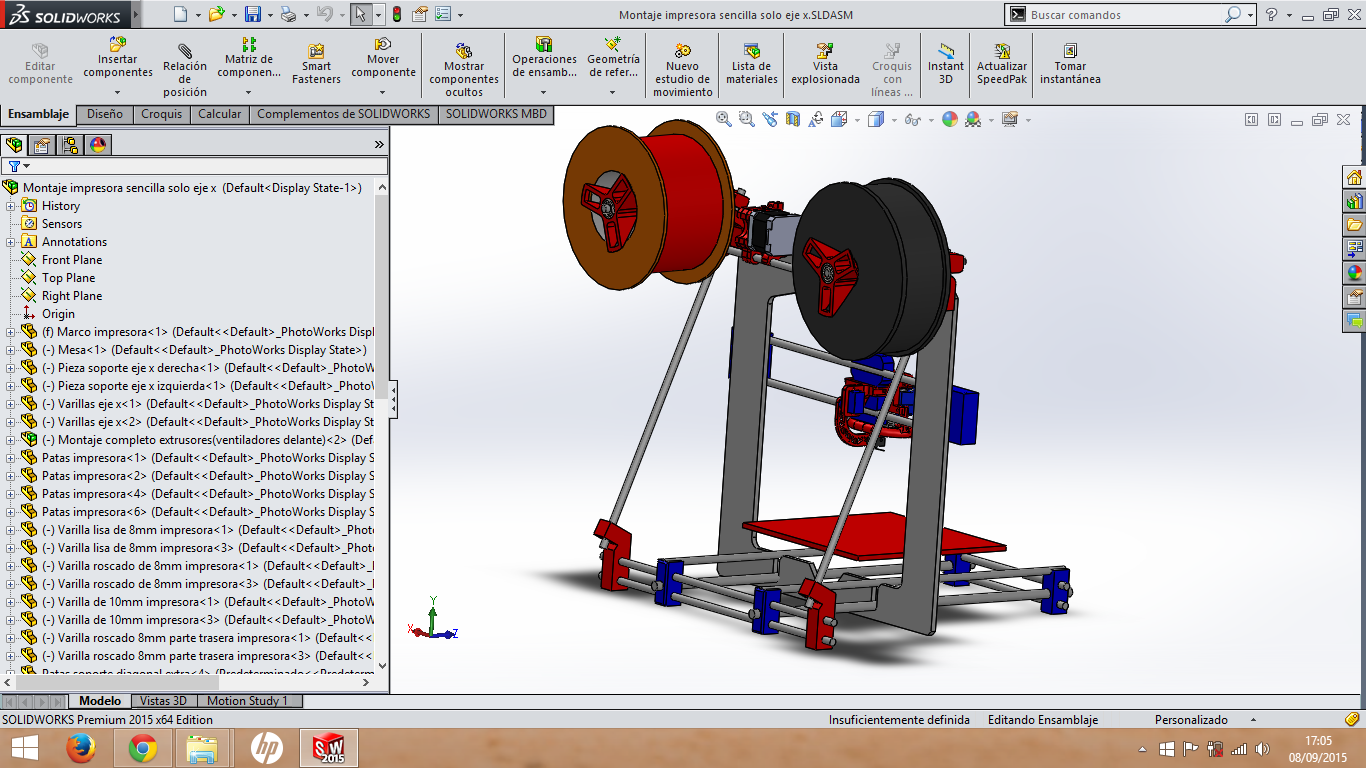
Task: Open View Palette icon in task pane
Action: pyautogui.click(x=1354, y=248)
